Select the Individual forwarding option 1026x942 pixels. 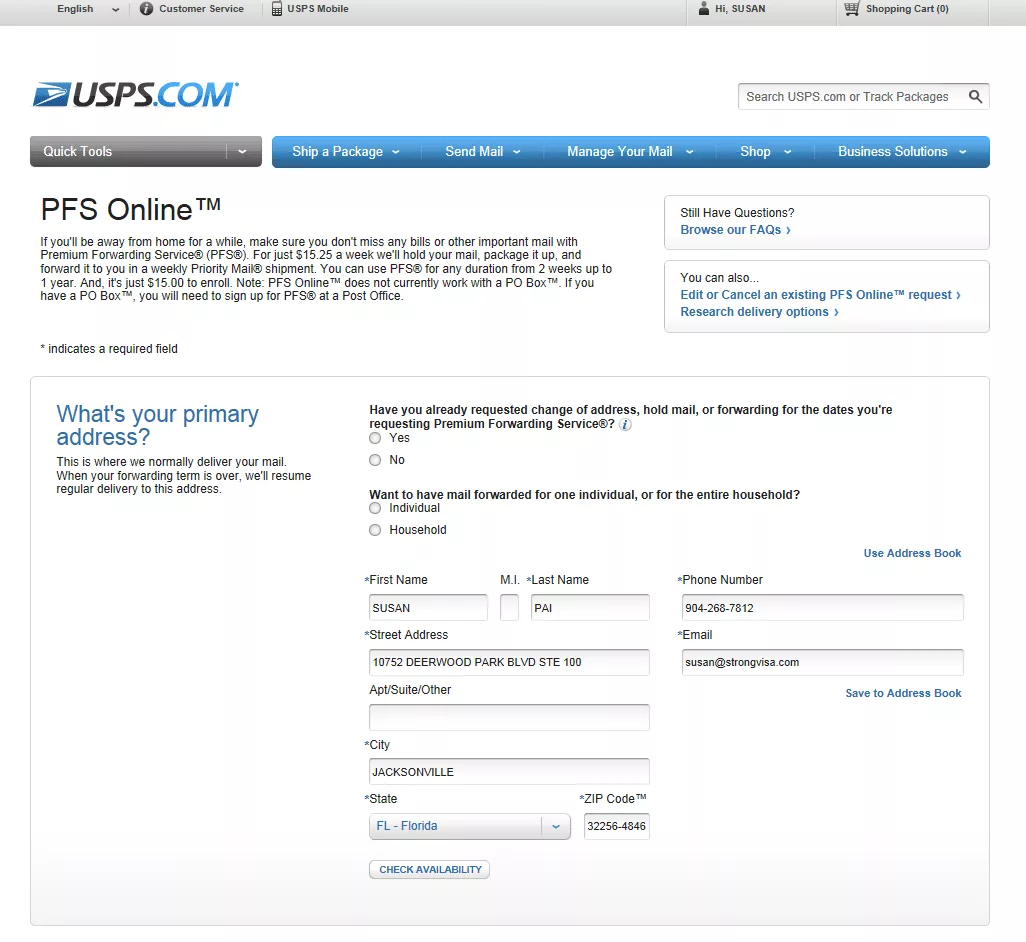point(374,508)
